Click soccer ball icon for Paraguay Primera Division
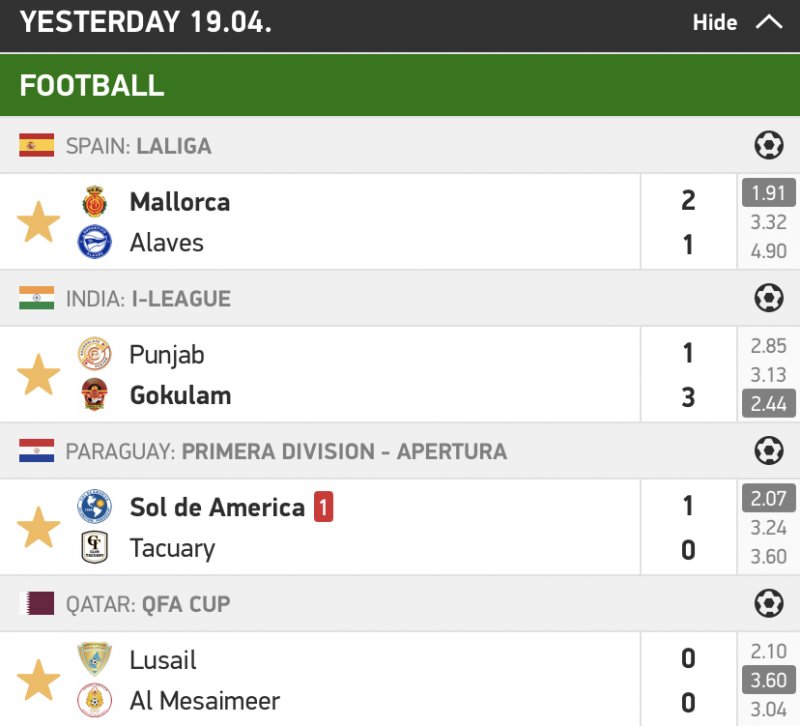This screenshot has width=800, height=726. 768,451
